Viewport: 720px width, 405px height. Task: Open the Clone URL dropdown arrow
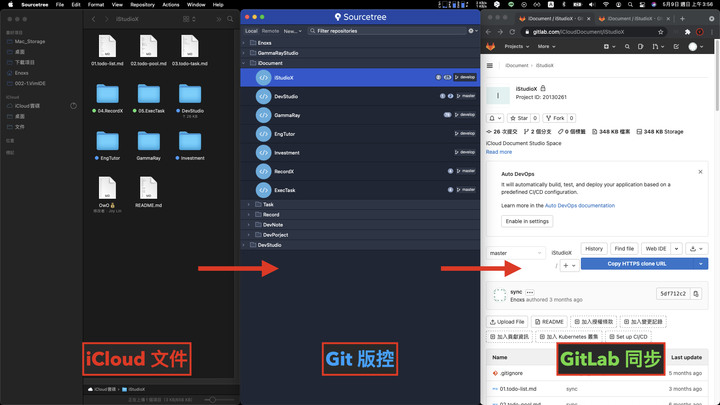click(x=701, y=264)
